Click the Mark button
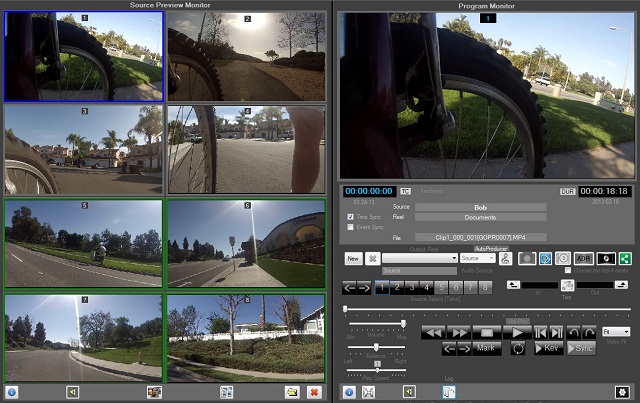Screen dimensions: 640x403 pos(487,349)
